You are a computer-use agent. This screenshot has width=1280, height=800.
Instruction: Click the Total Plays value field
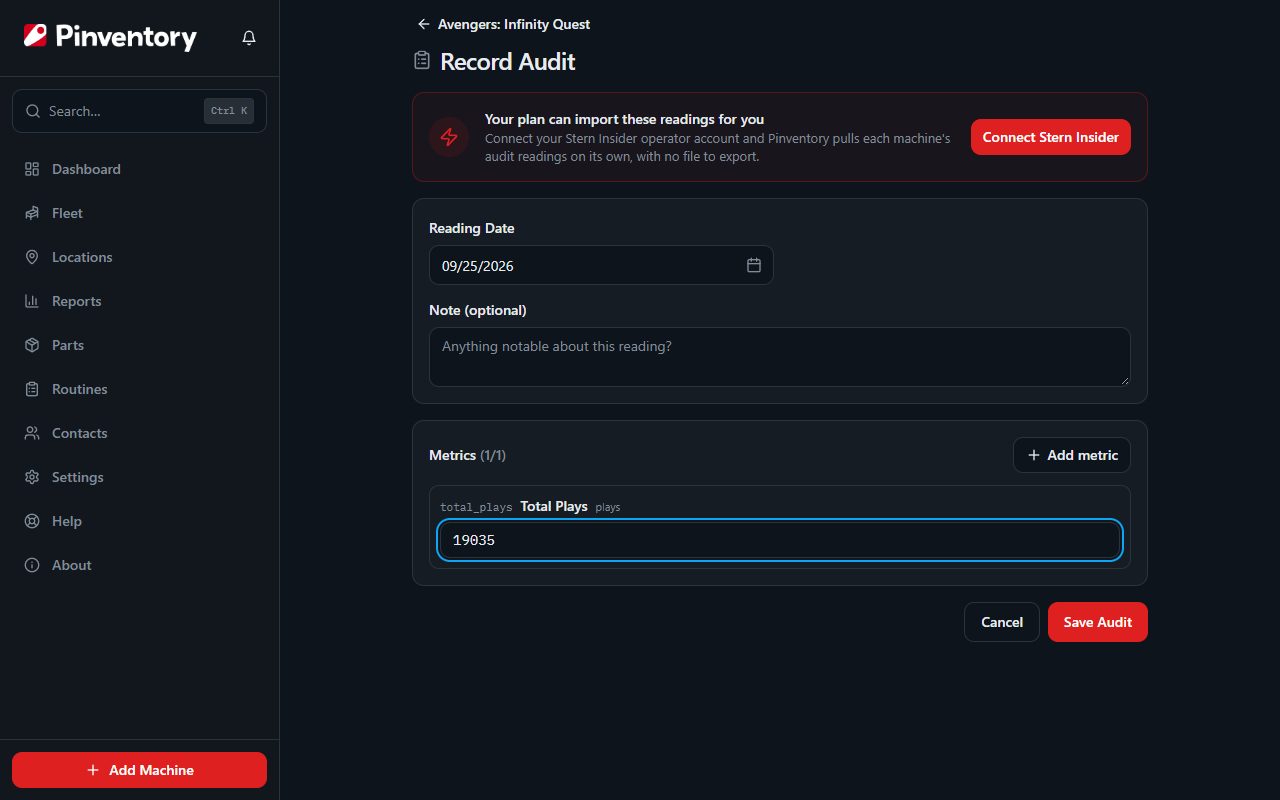click(780, 541)
